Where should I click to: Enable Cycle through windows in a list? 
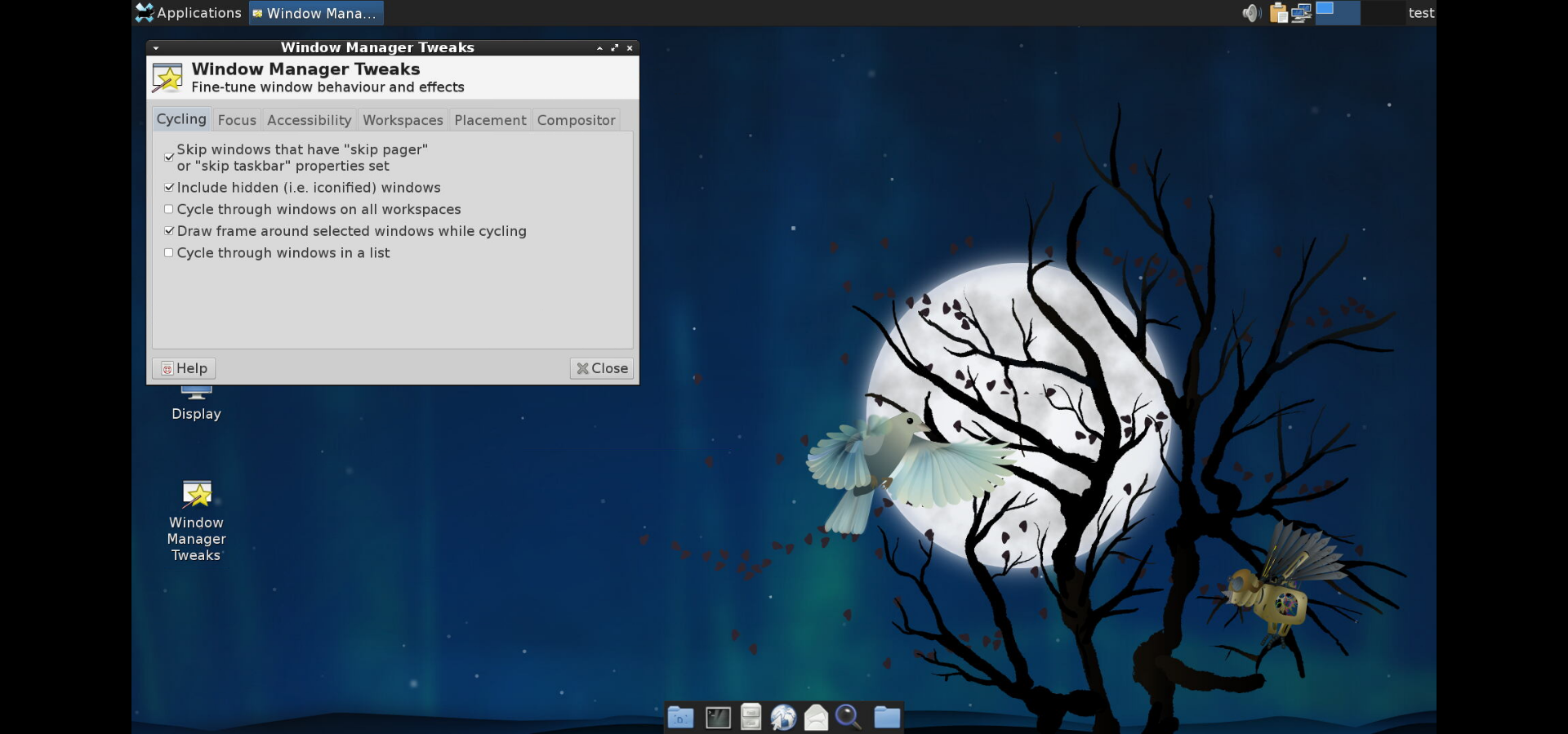point(169,253)
